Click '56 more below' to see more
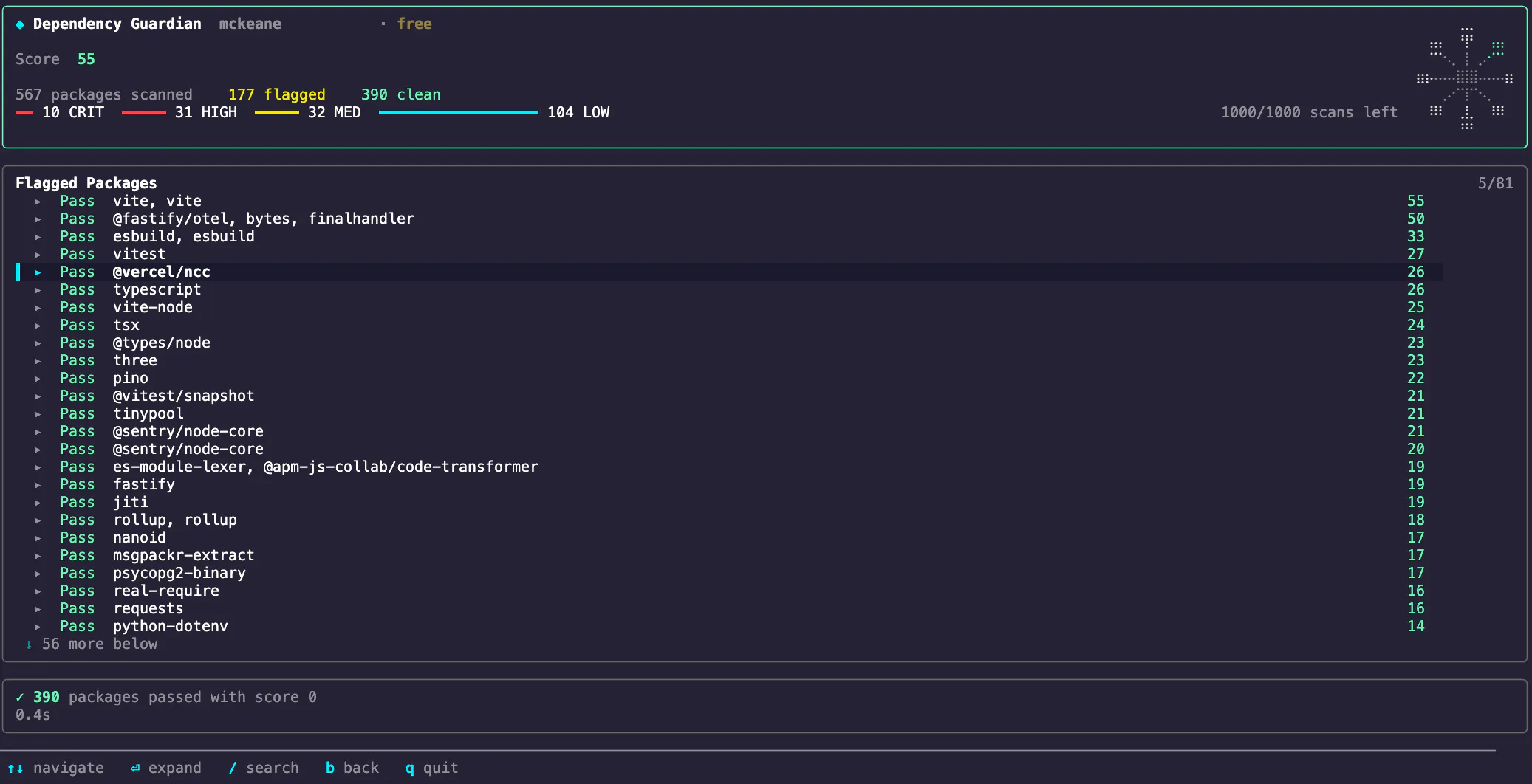This screenshot has width=1532, height=784. pyautogui.click(x=100, y=644)
